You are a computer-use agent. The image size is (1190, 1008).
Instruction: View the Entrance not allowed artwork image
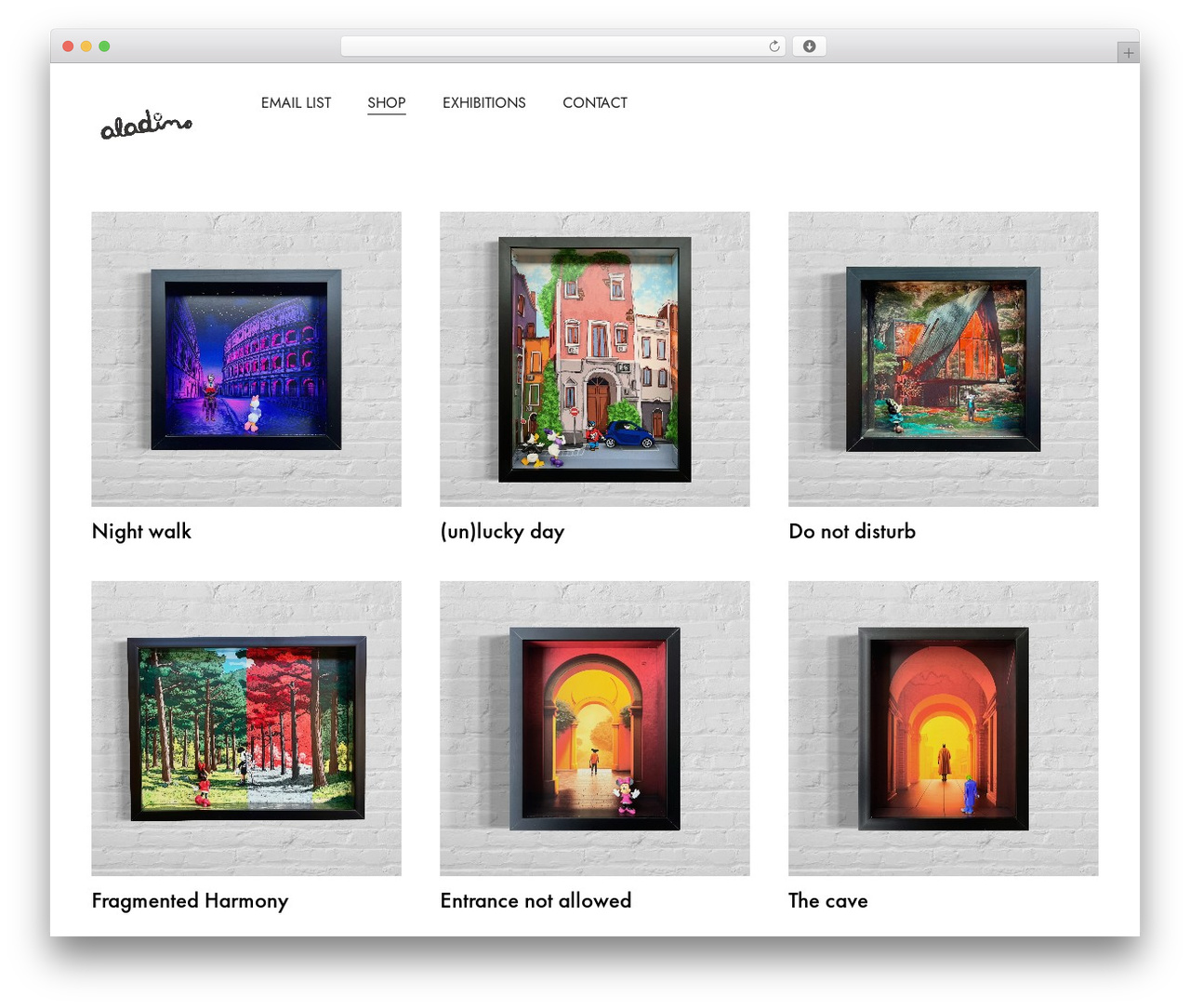click(x=595, y=728)
